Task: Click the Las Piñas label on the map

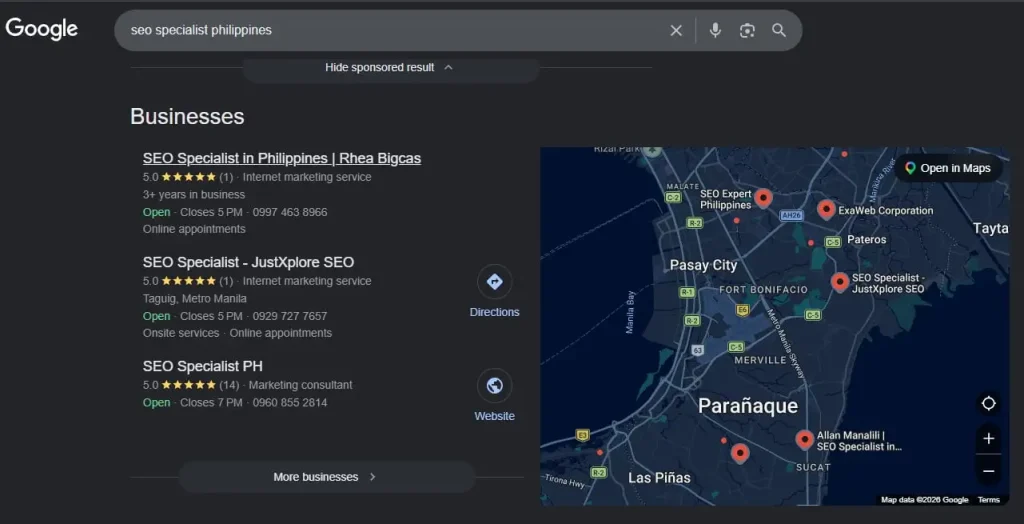Action: tap(659, 478)
